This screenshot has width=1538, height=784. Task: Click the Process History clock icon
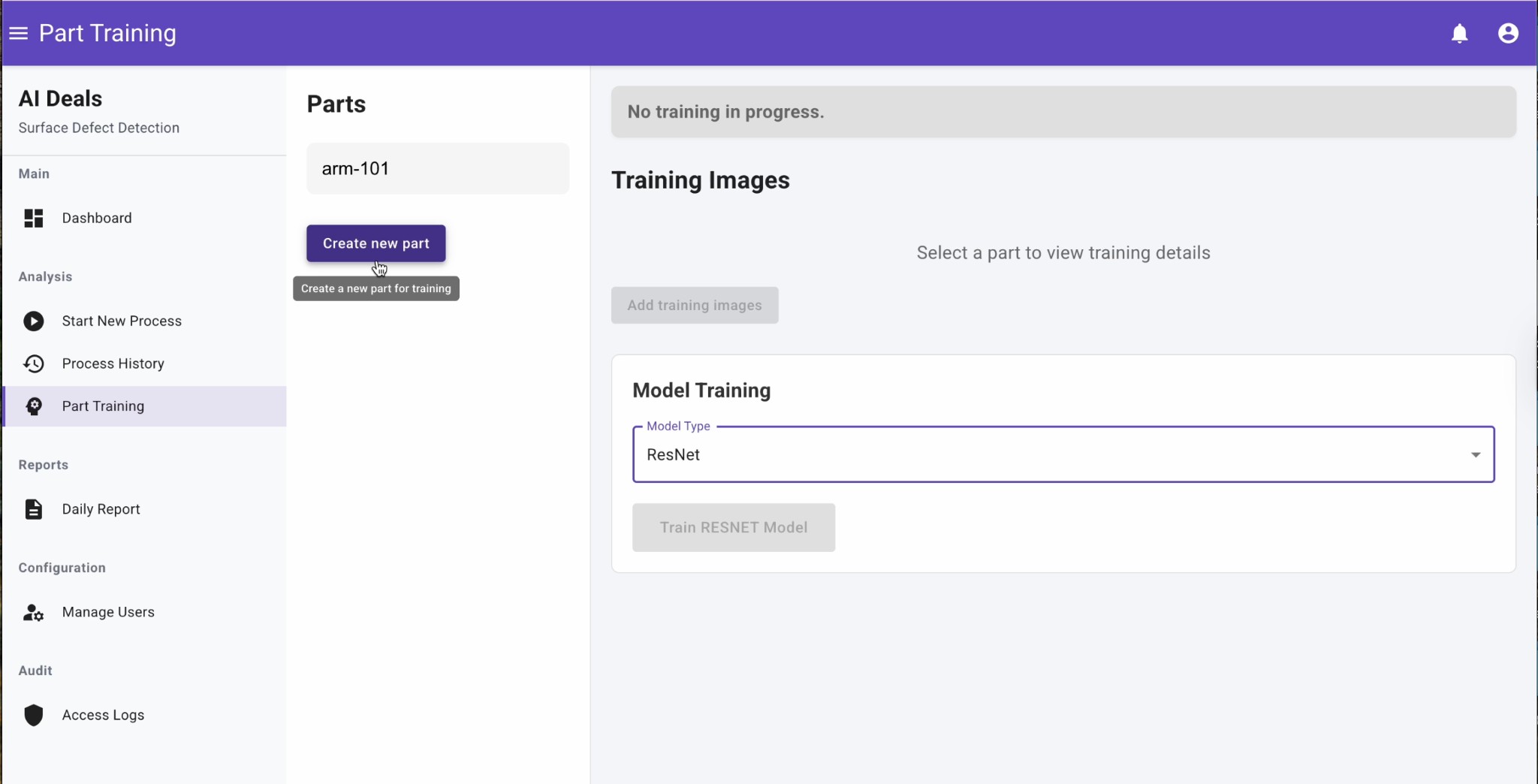[x=34, y=364]
